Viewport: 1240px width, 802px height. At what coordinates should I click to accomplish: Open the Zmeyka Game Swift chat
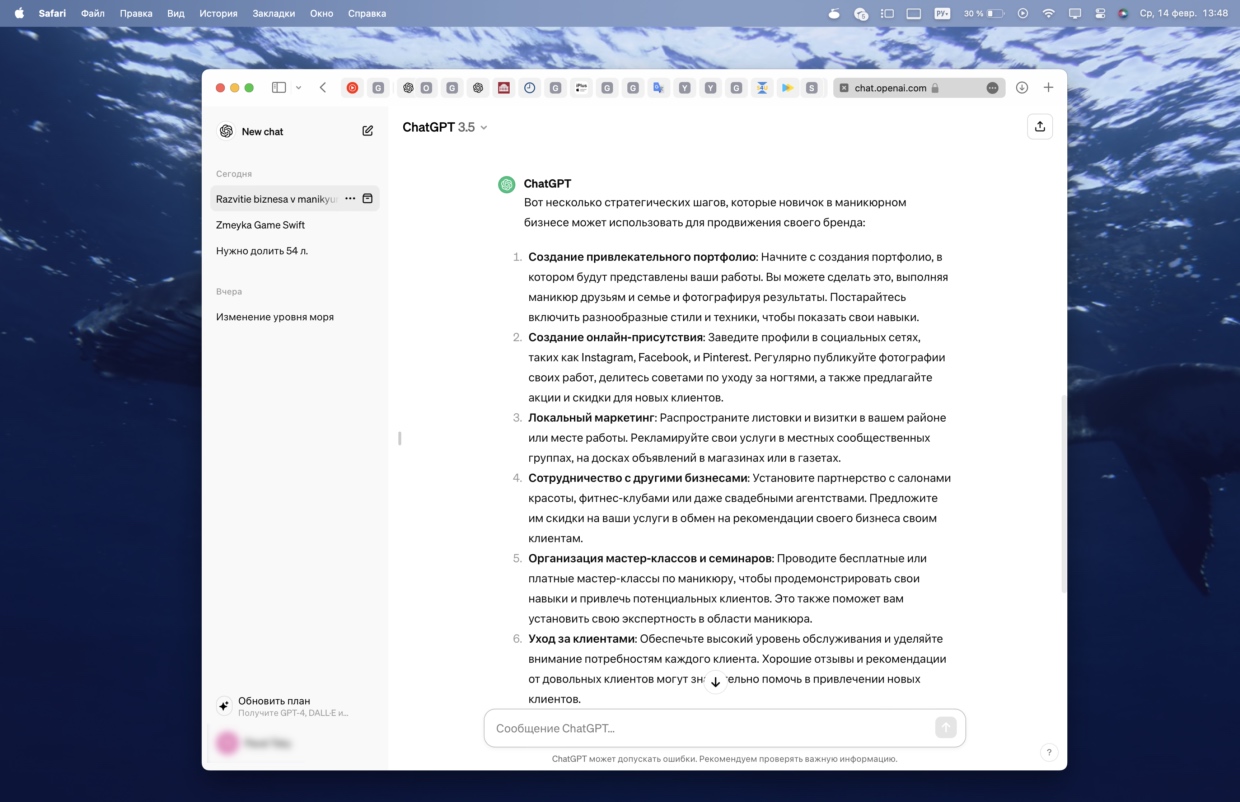(260, 225)
